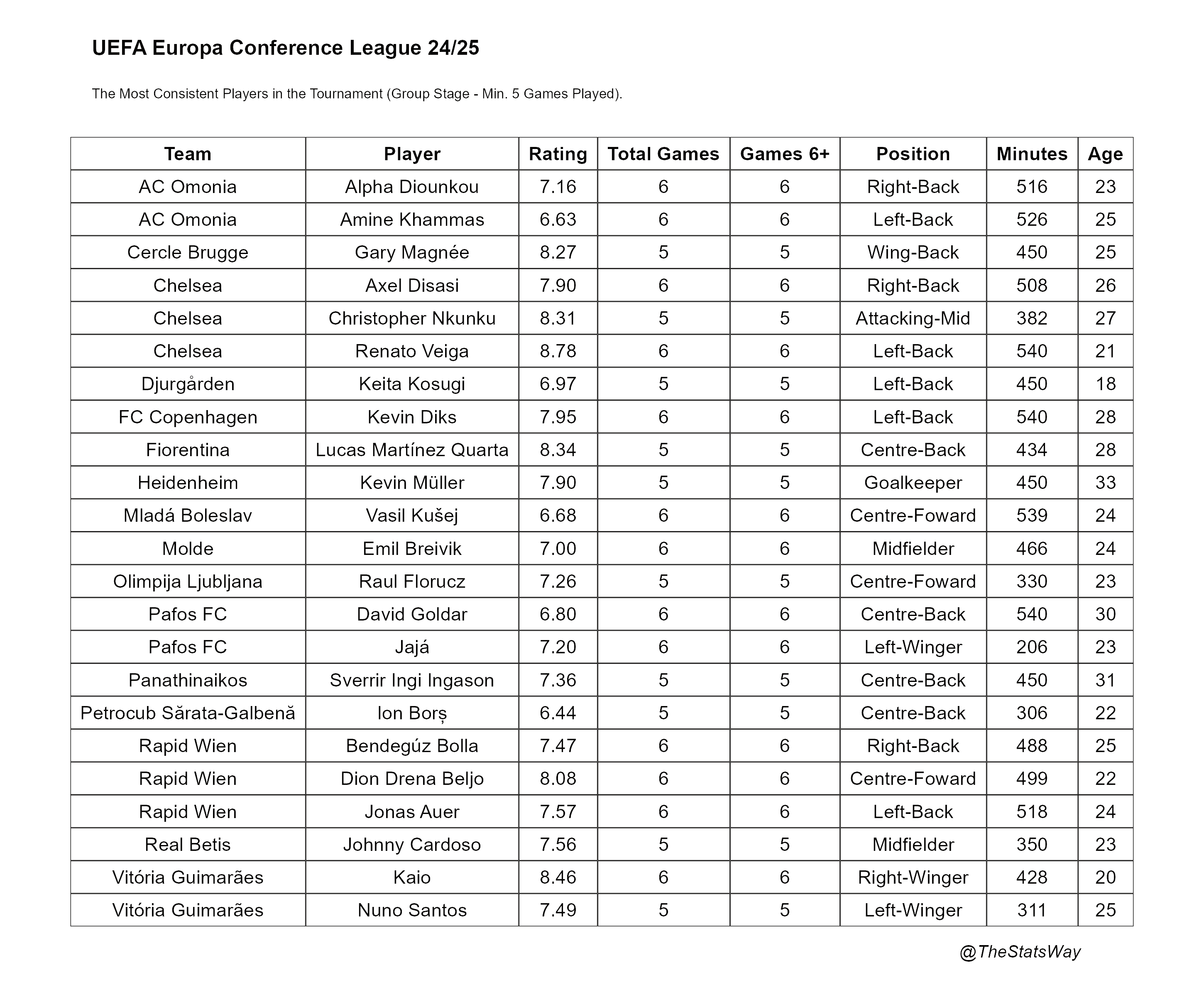1204x987 pixels.
Task: Click age value 31 for Sverrir Ingi Ingason
Action: coord(1105,681)
